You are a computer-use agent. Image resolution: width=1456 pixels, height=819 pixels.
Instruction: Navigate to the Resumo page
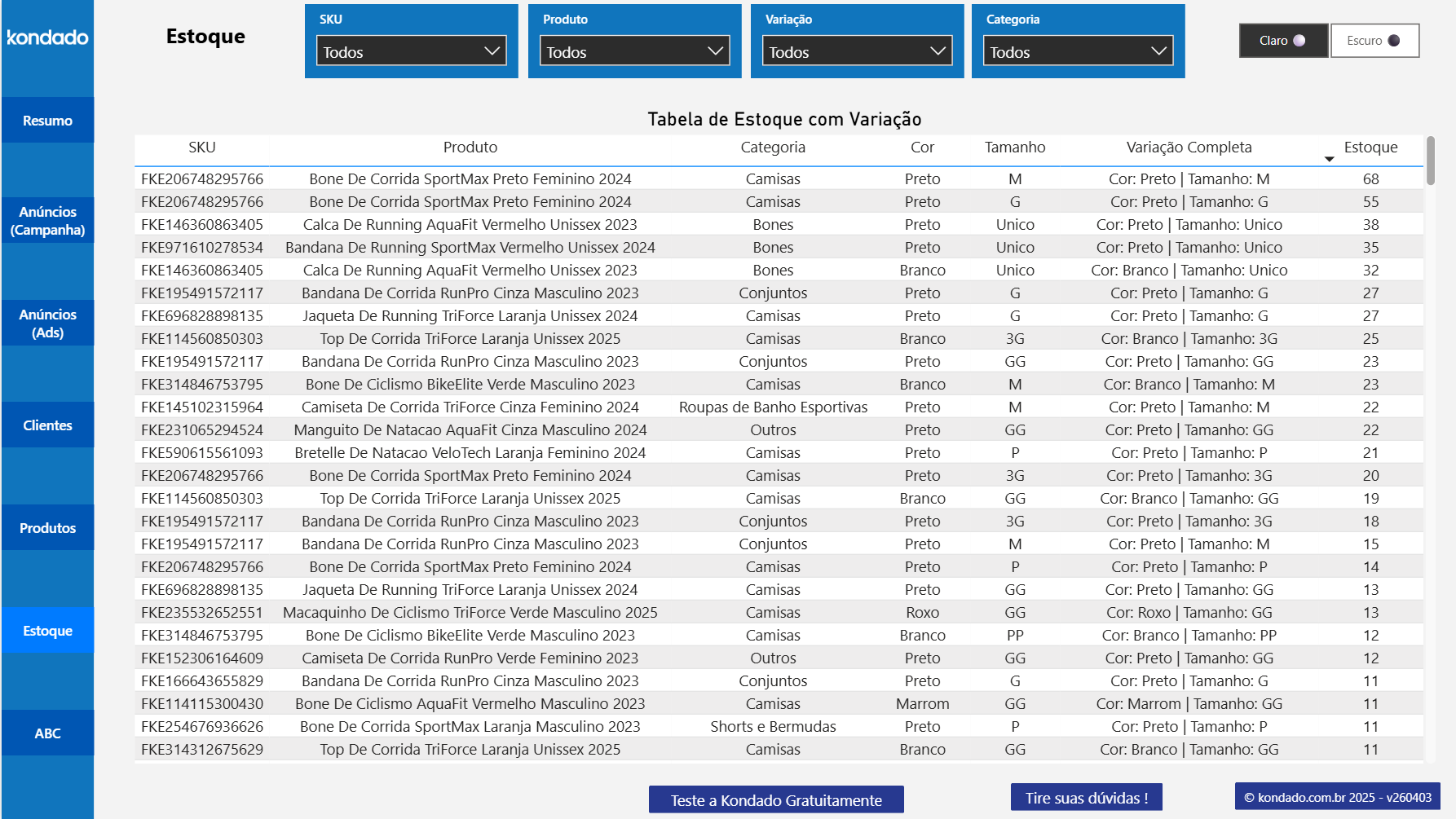46,120
